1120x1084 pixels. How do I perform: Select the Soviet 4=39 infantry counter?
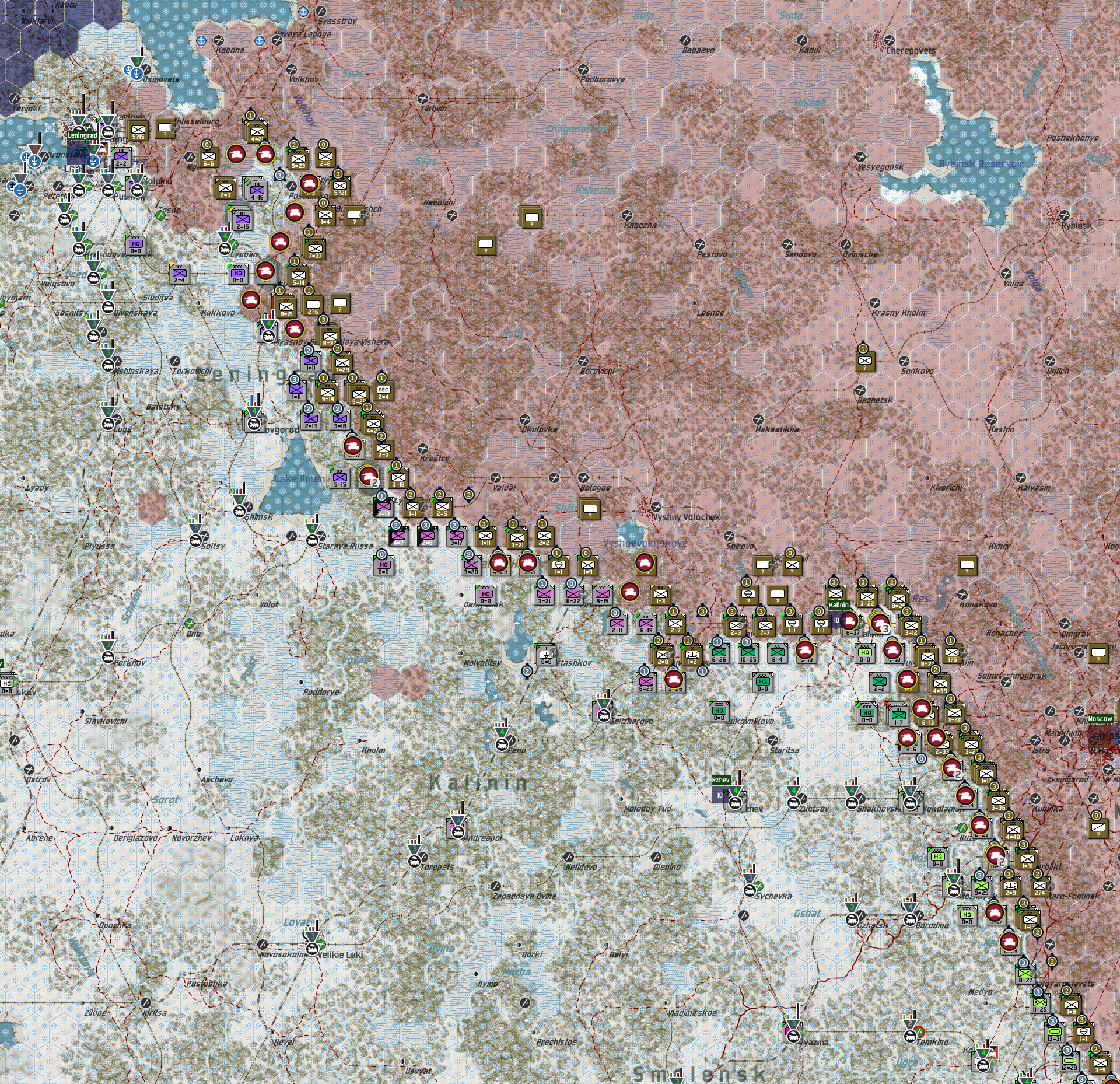(940, 685)
